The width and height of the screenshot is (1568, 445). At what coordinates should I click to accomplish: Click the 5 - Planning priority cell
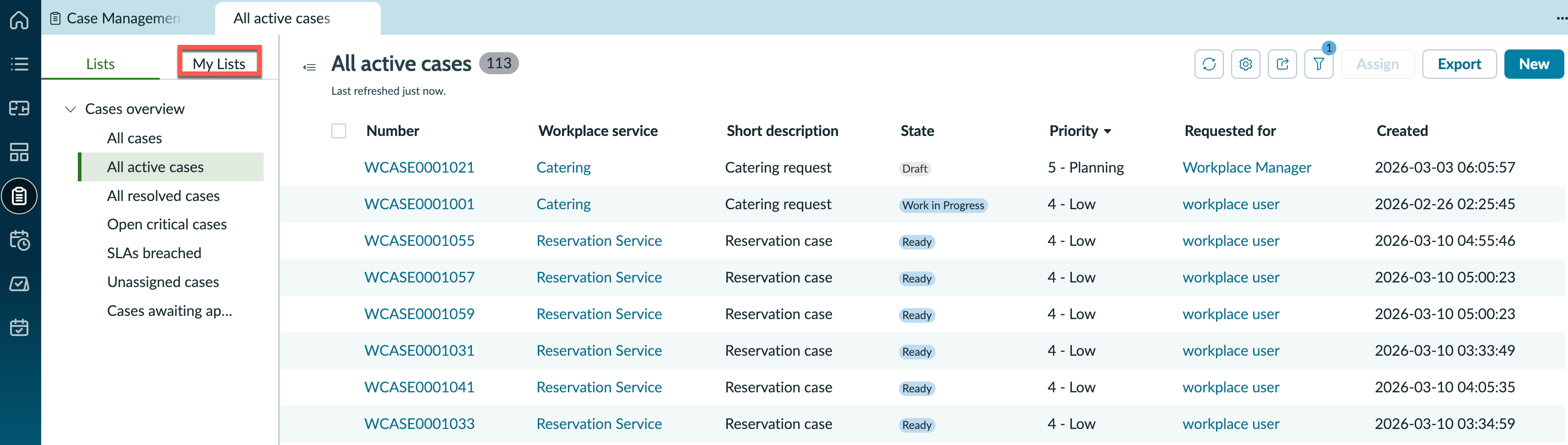[1085, 168]
